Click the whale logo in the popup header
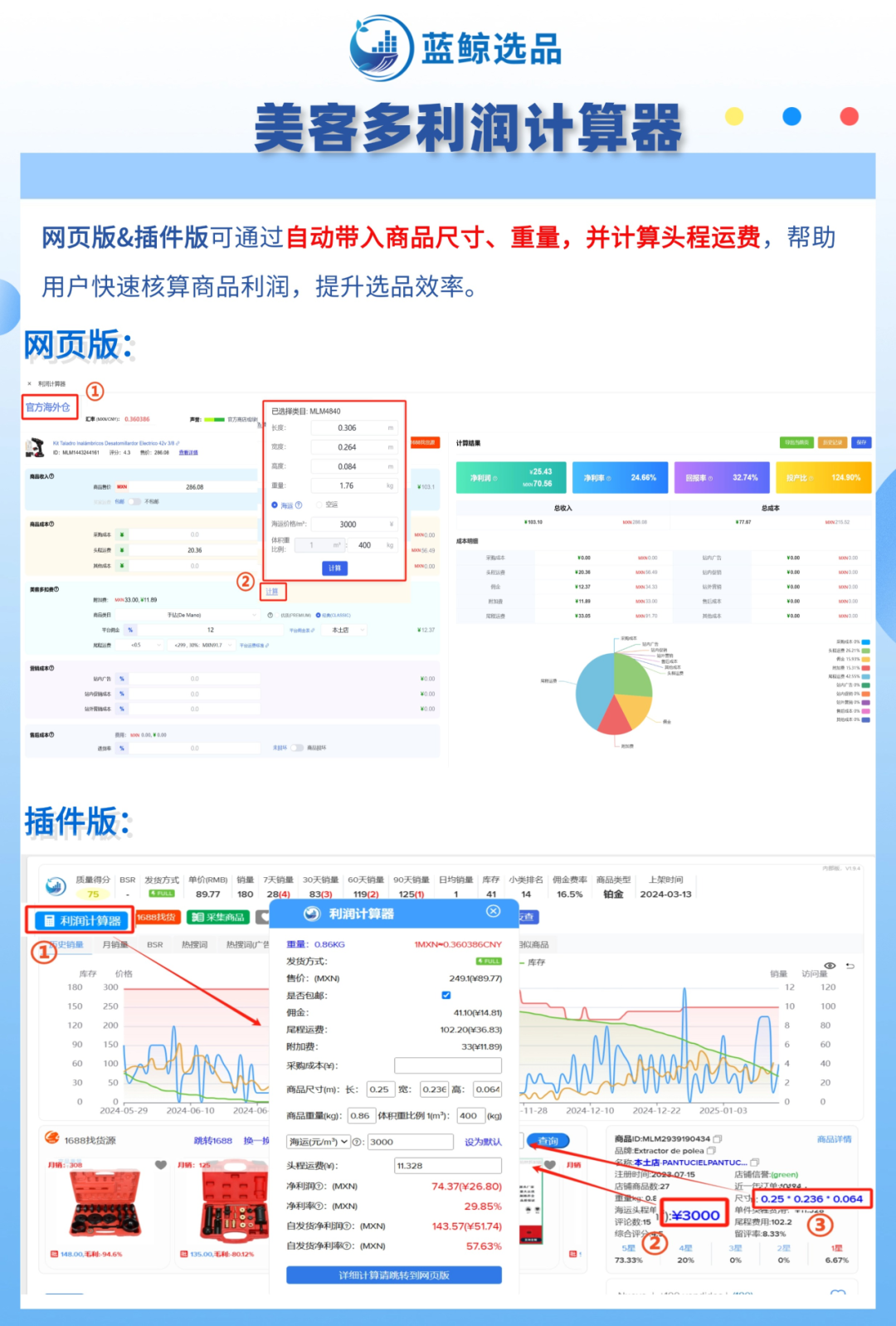 coord(312,914)
